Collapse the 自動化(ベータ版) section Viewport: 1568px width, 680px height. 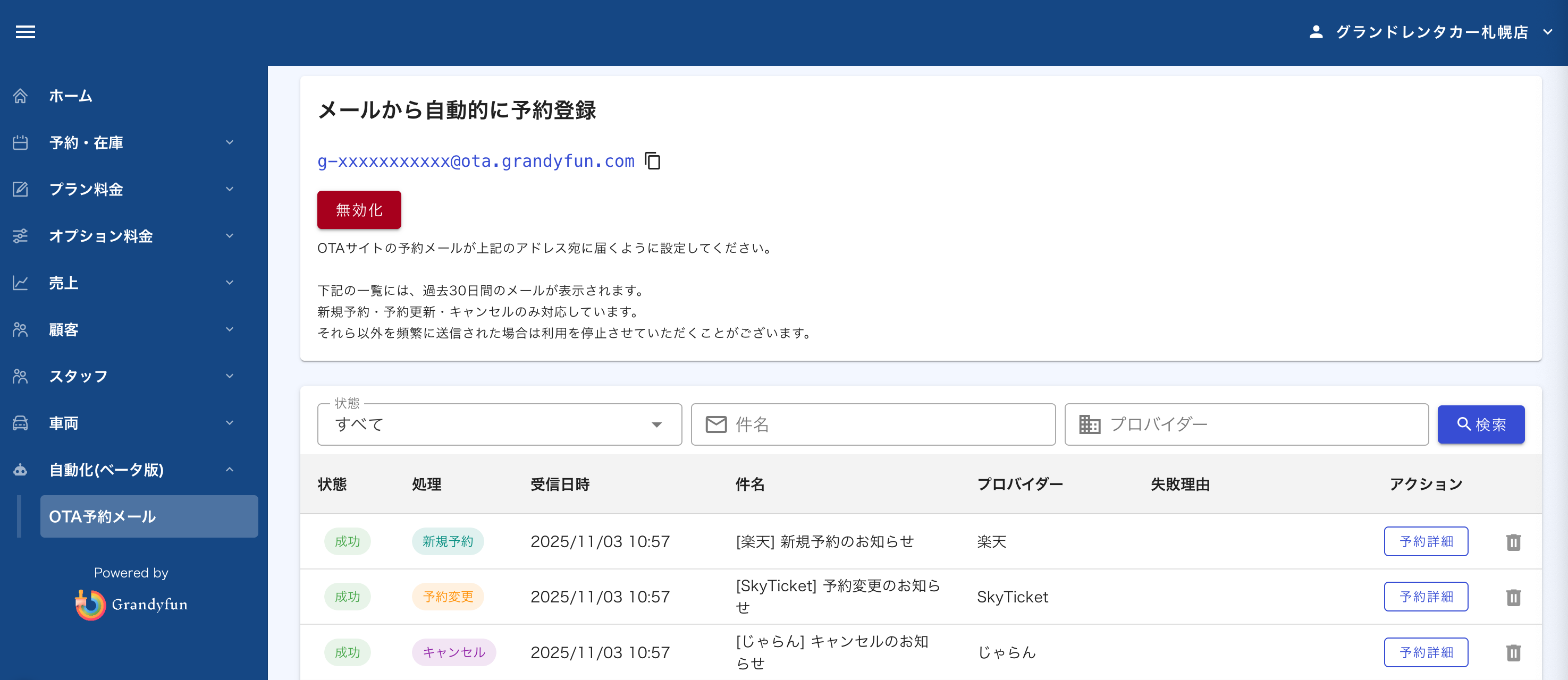pyautogui.click(x=230, y=469)
